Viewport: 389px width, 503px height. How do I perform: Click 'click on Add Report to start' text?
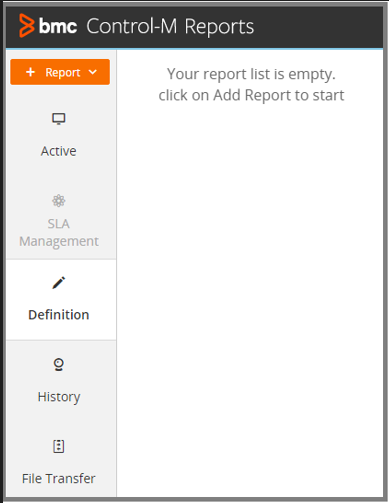click(251, 95)
